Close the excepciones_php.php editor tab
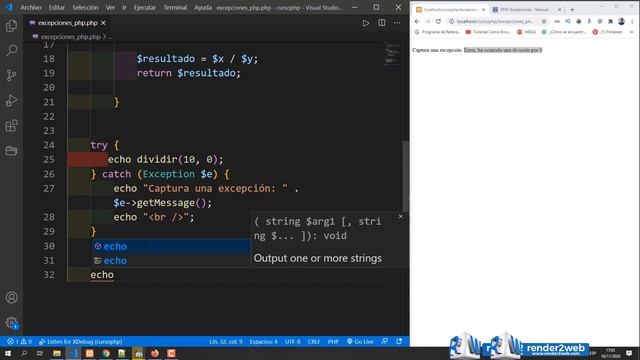The width and height of the screenshot is (640, 360). coord(103,23)
